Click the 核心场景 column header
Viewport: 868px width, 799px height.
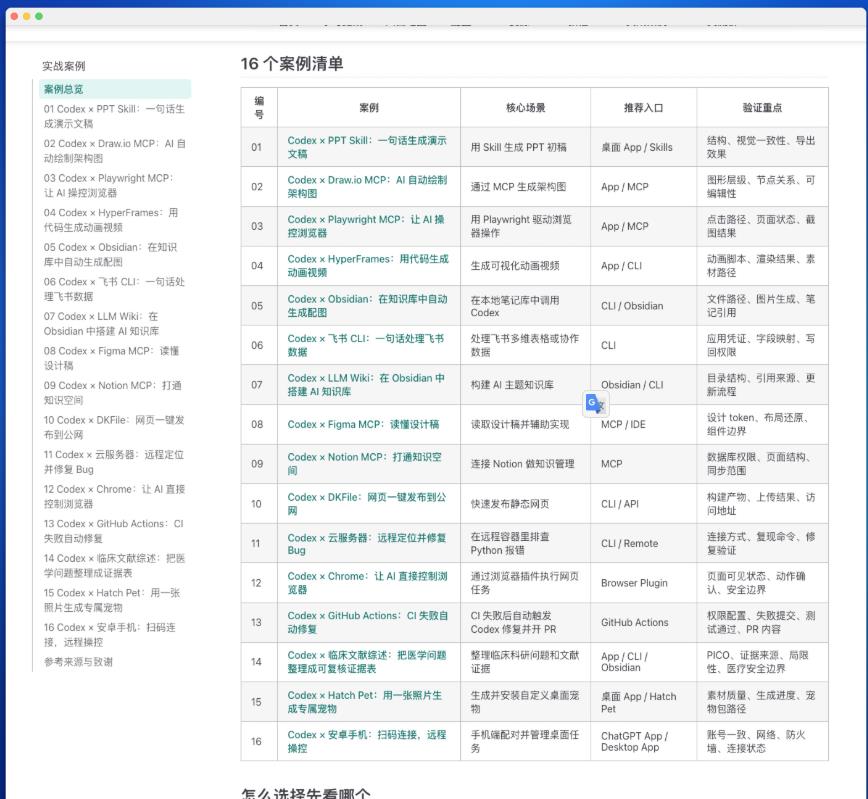pyautogui.click(x=525, y=107)
